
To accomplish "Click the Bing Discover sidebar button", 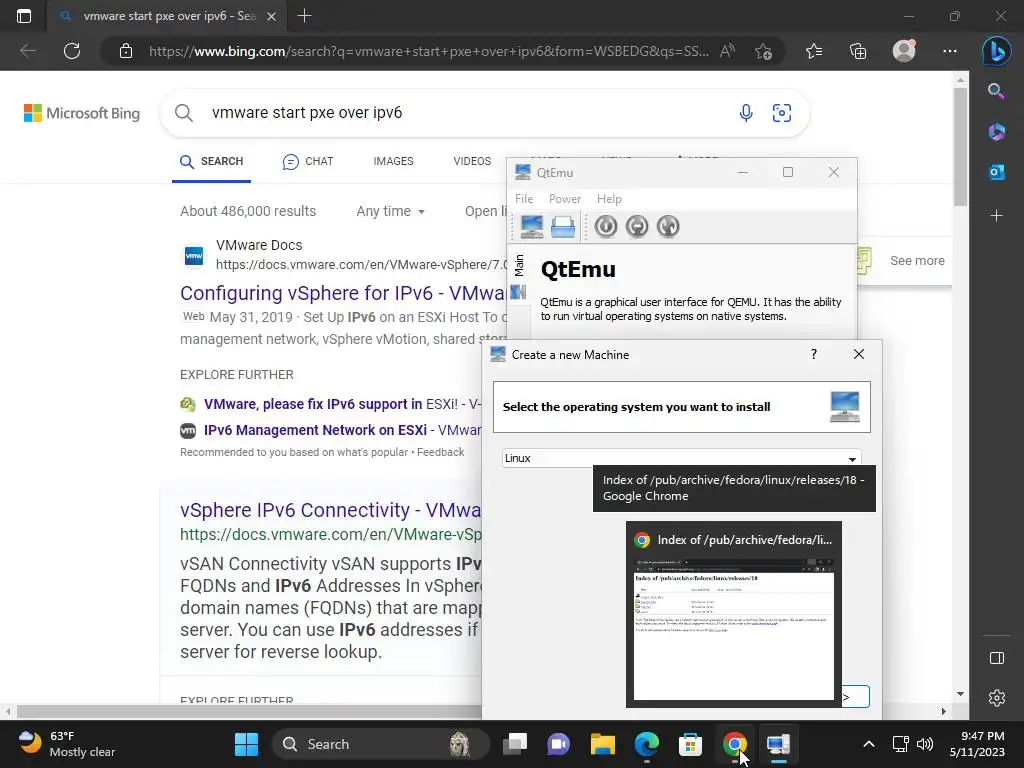I will click(996, 51).
